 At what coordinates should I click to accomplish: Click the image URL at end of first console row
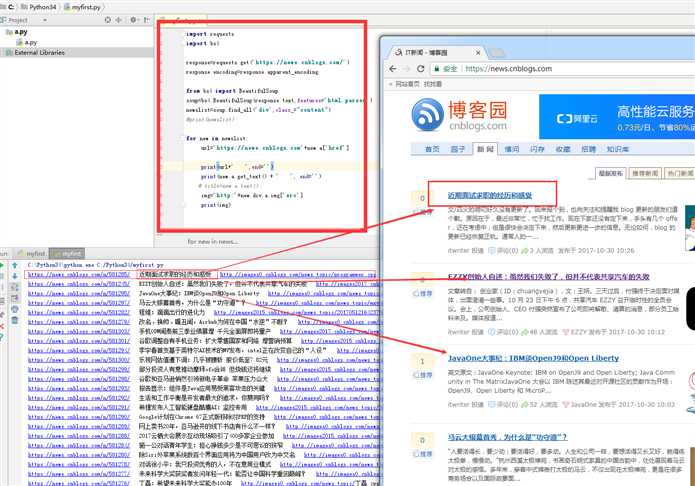(297, 275)
